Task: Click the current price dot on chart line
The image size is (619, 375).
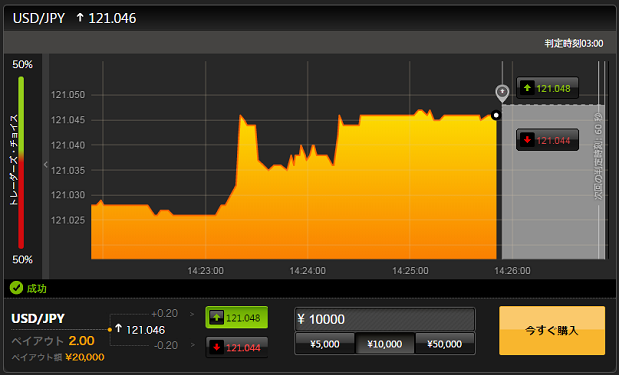Action: [x=496, y=115]
